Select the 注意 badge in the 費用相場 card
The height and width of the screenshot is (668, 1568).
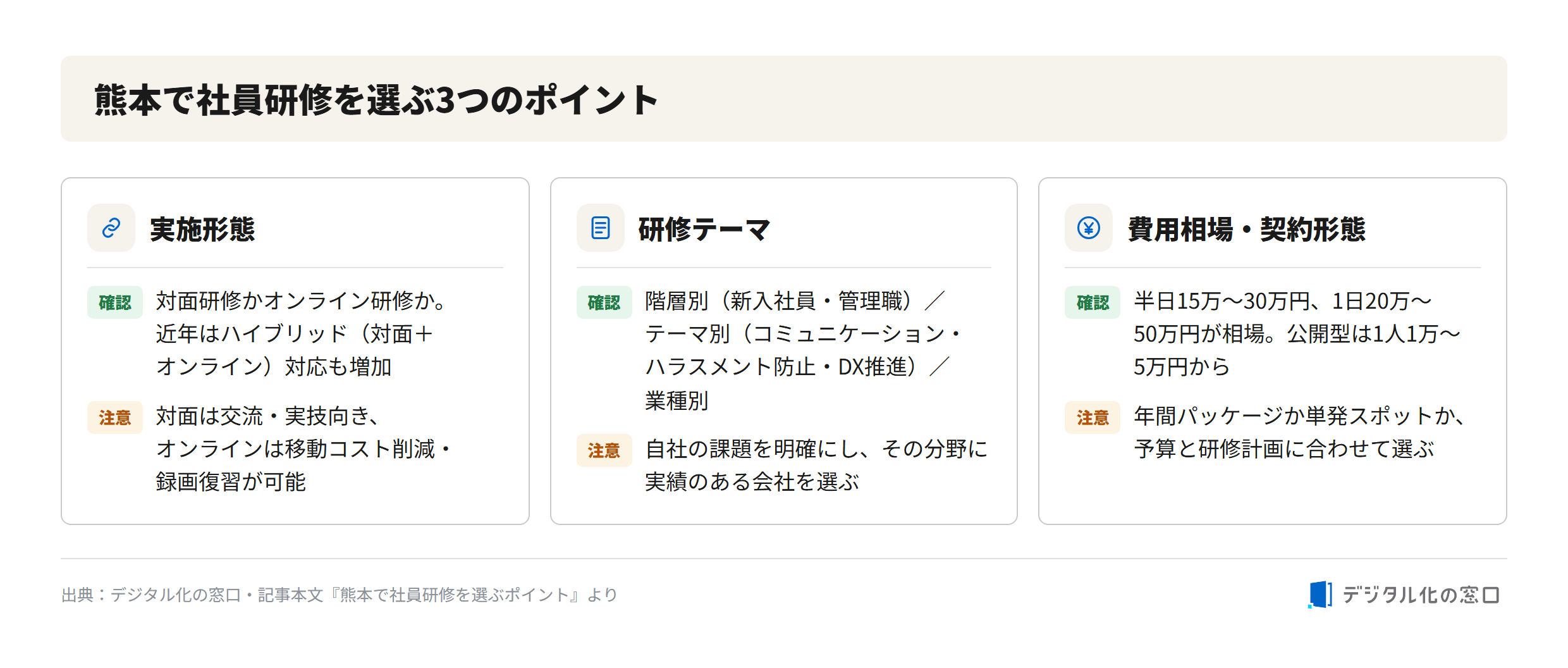click(x=1093, y=417)
